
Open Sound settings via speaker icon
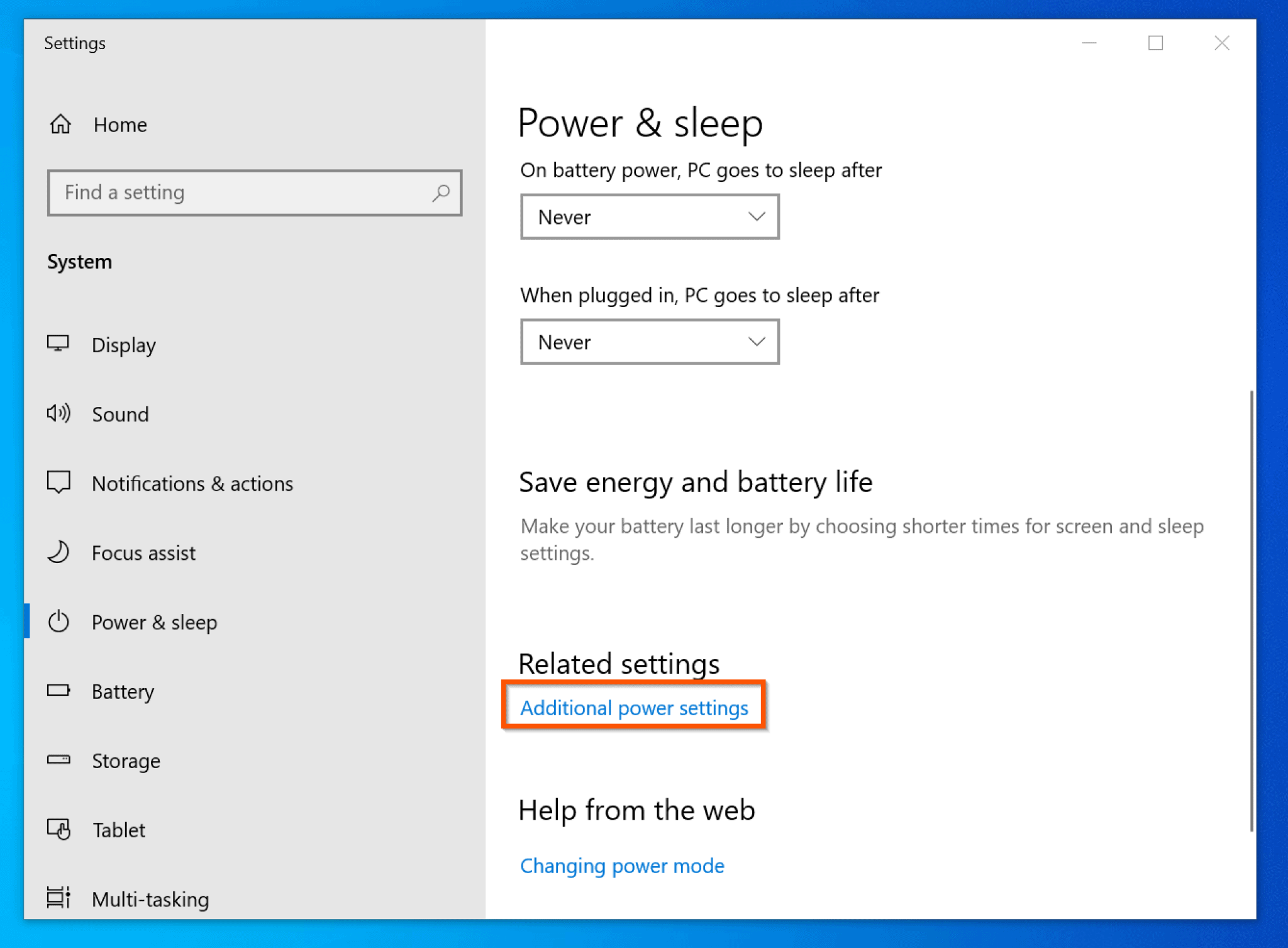(x=59, y=414)
